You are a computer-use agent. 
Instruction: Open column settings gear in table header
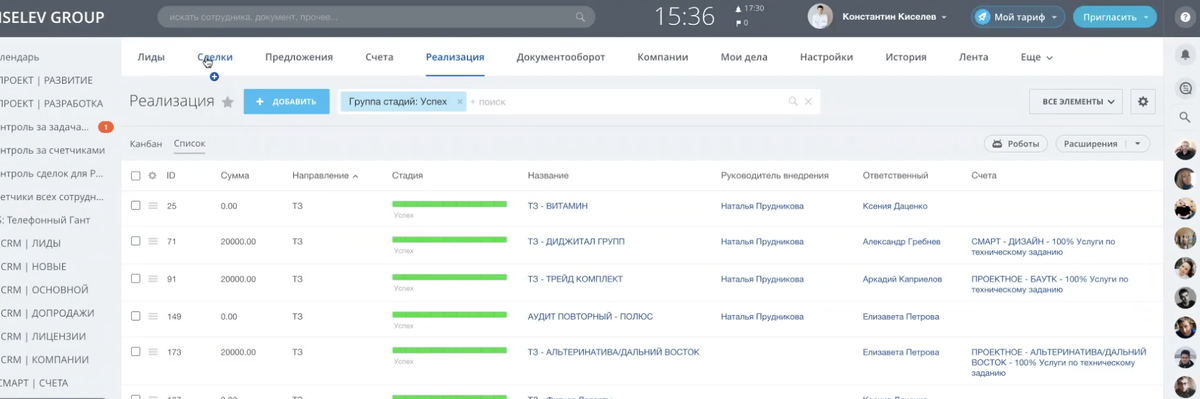pyautogui.click(x=153, y=176)
